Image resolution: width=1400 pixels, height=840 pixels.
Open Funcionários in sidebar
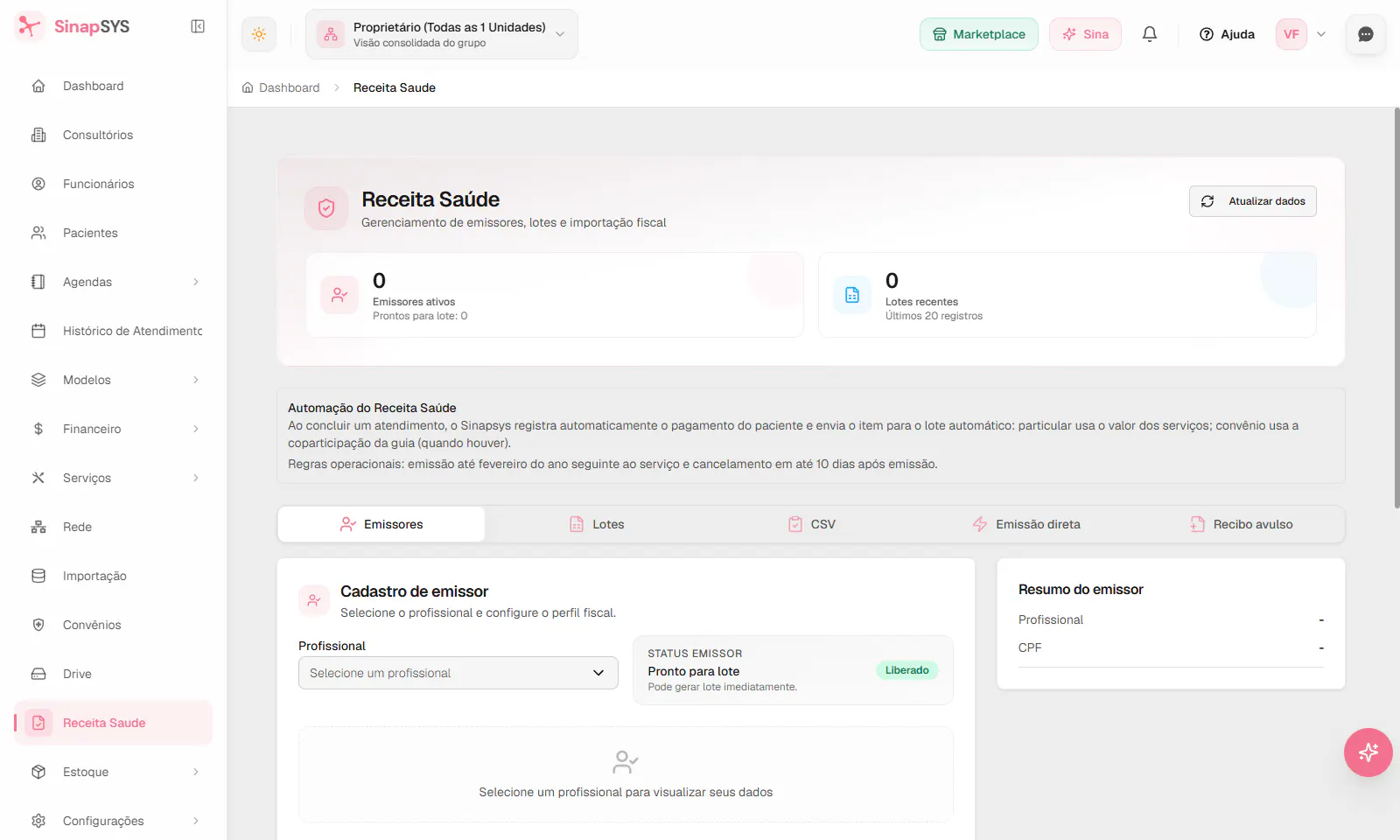click(x=113, y=184)
